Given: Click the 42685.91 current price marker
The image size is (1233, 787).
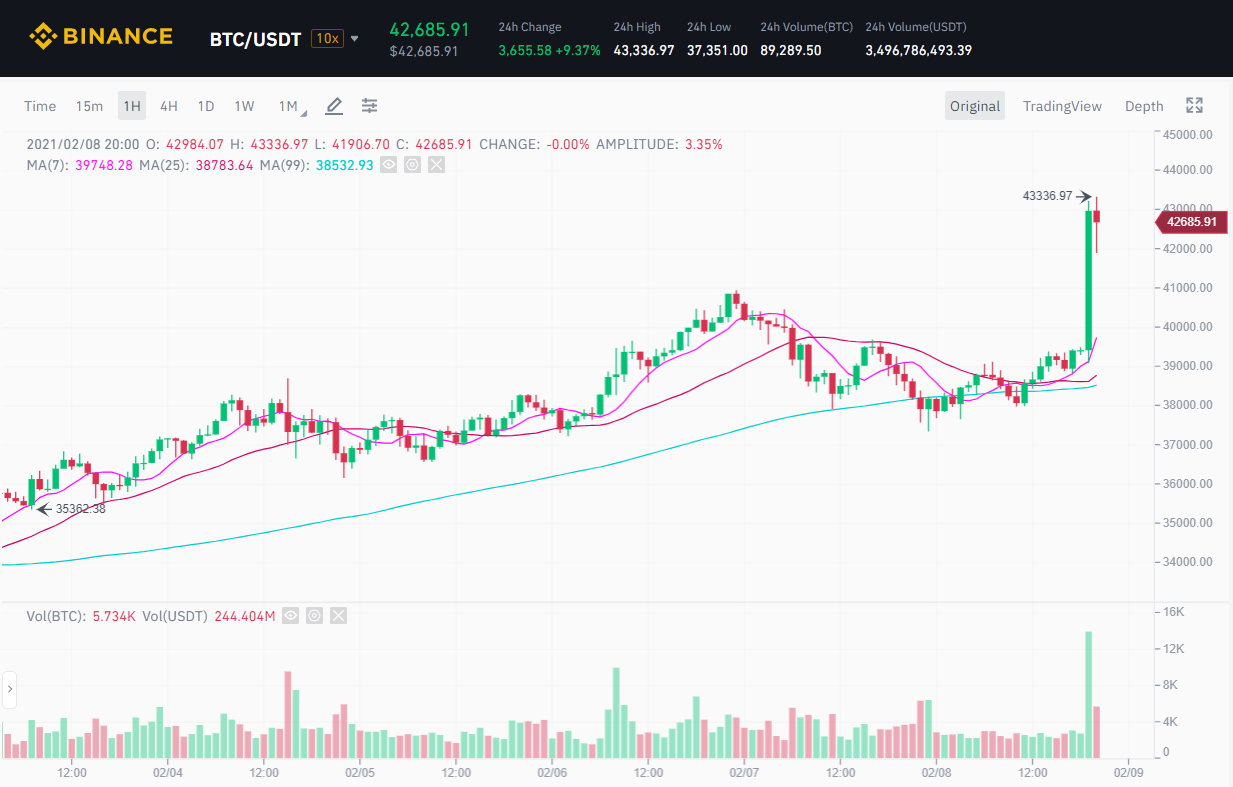Looking at the screenshot, I should [1189, 222].
